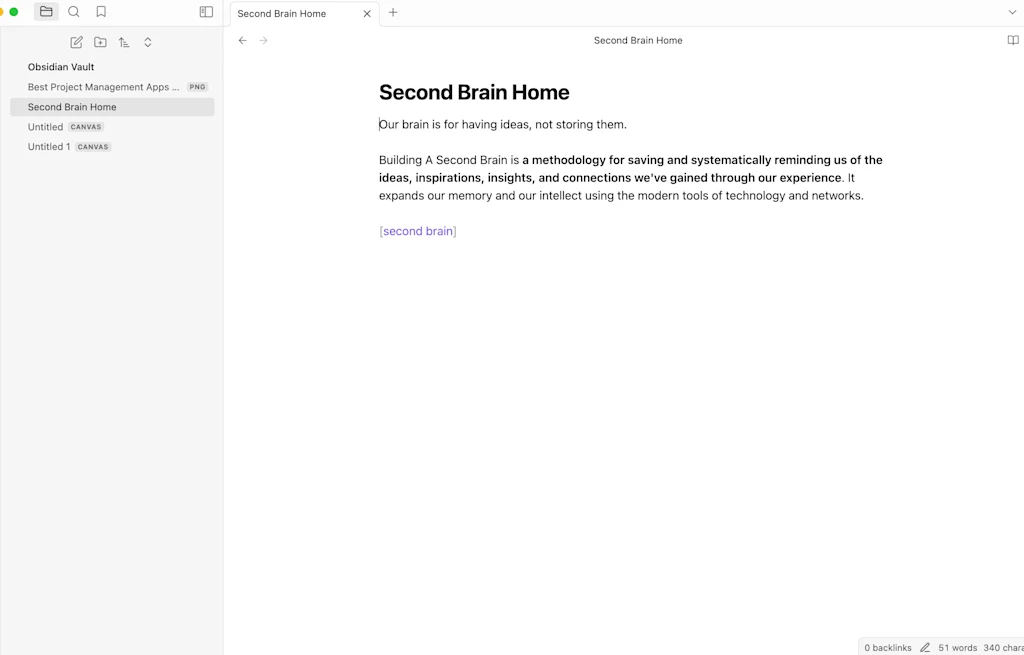Open the Bookmarks pane
1024x655 pixels.
100,11
